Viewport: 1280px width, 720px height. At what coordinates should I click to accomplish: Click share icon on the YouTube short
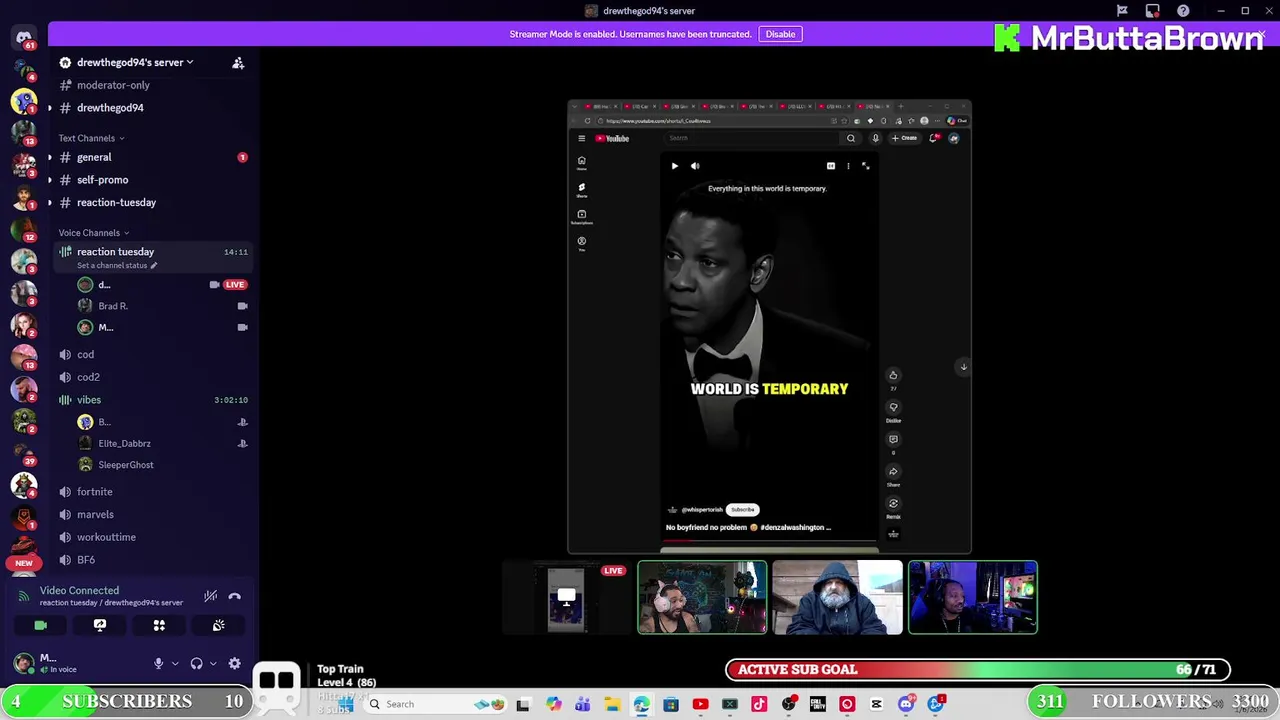point(893,471)
